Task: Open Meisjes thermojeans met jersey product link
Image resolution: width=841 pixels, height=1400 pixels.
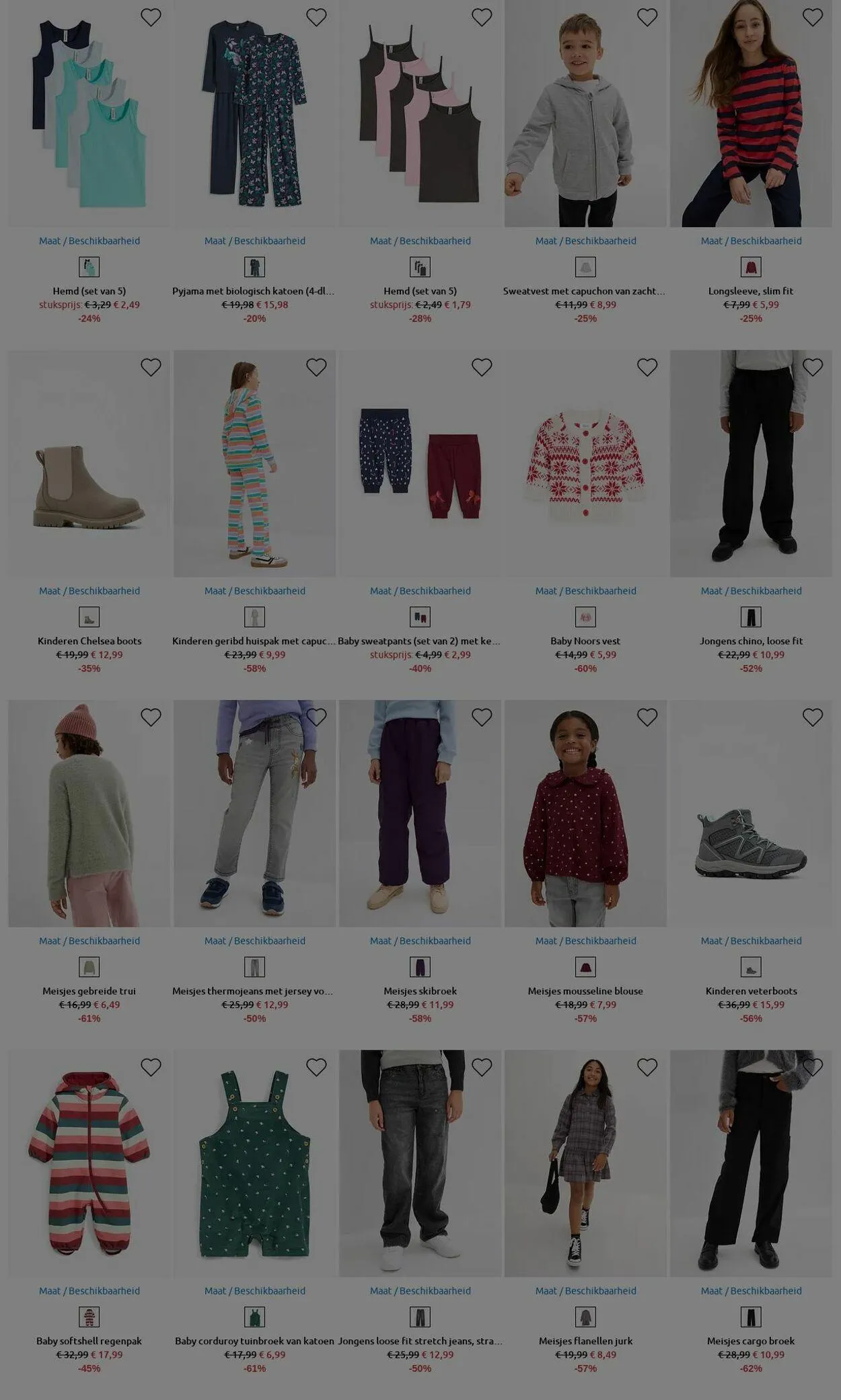Action: pyautogui.click(x=254, y=991)
